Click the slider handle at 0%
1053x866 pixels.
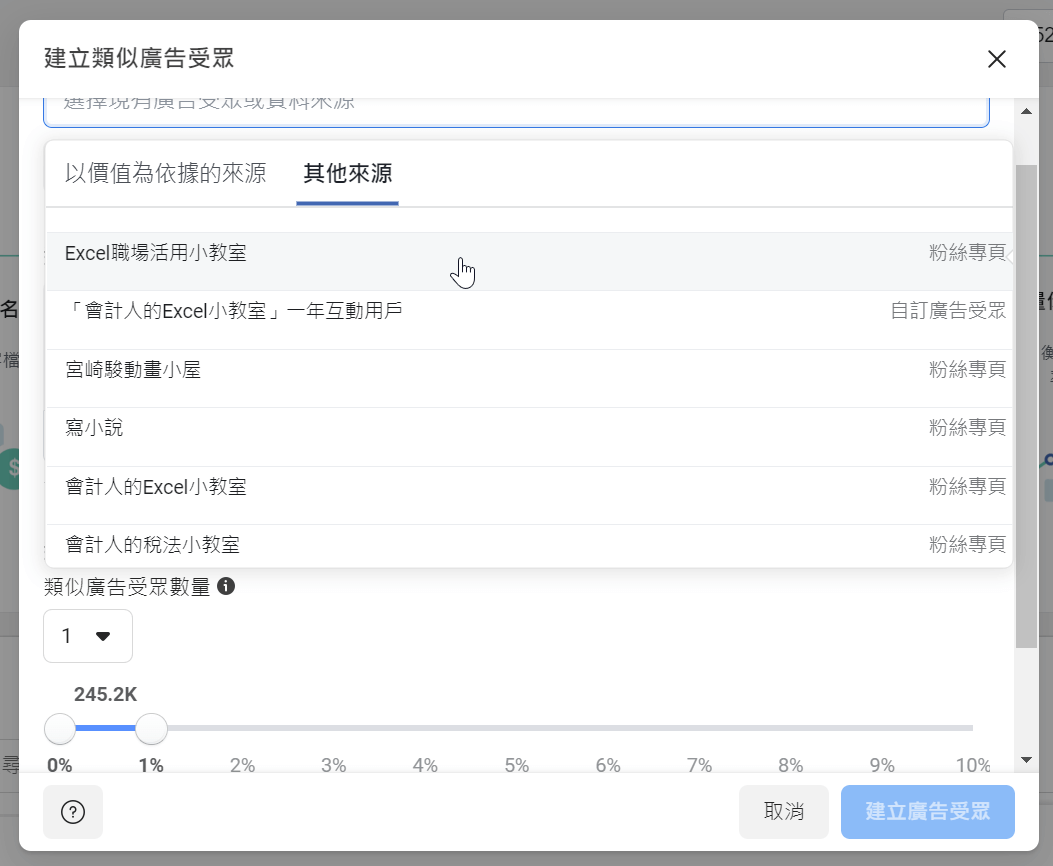tap(60, 728)
